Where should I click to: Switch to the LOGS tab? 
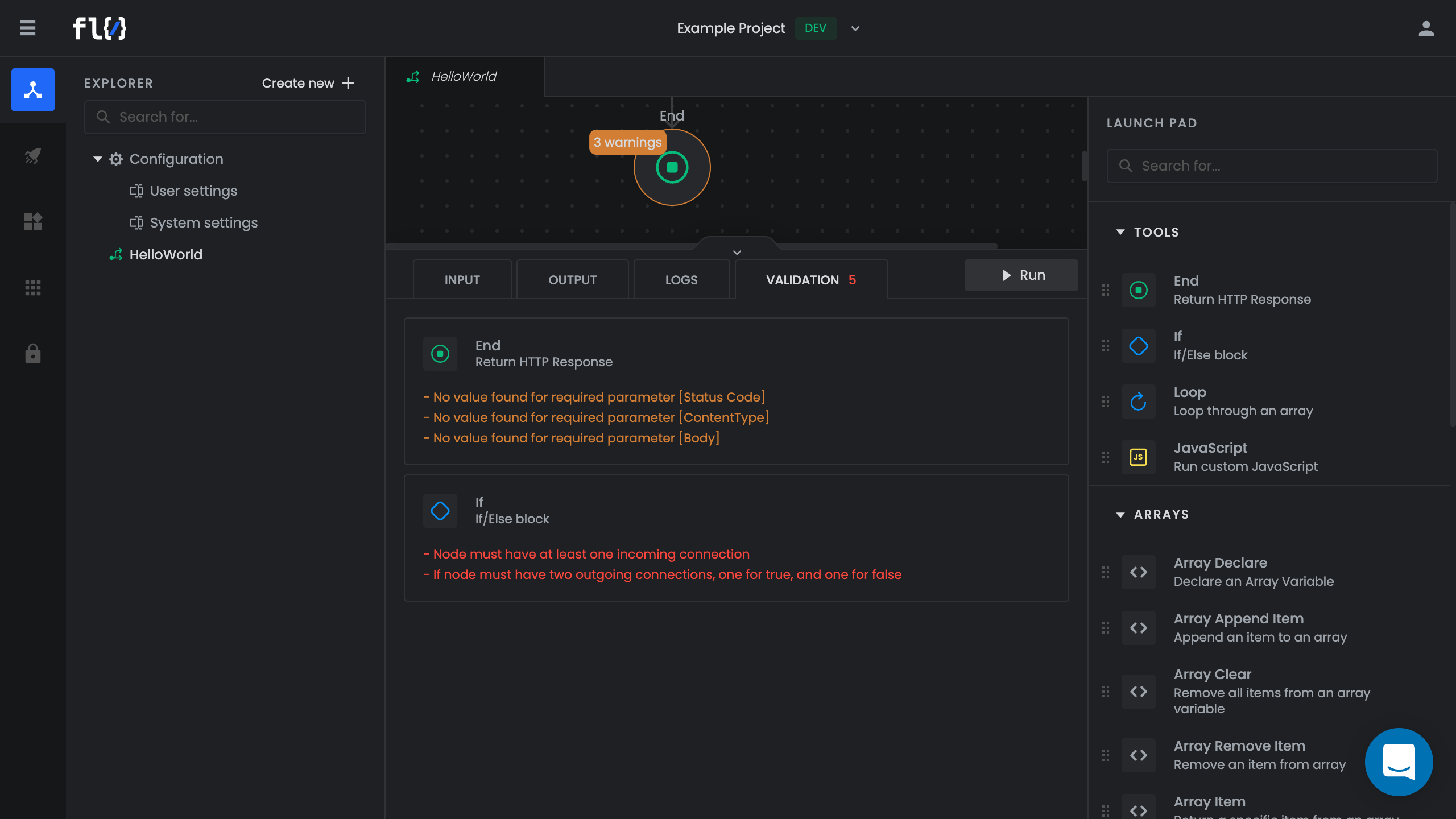coord(681,280)
